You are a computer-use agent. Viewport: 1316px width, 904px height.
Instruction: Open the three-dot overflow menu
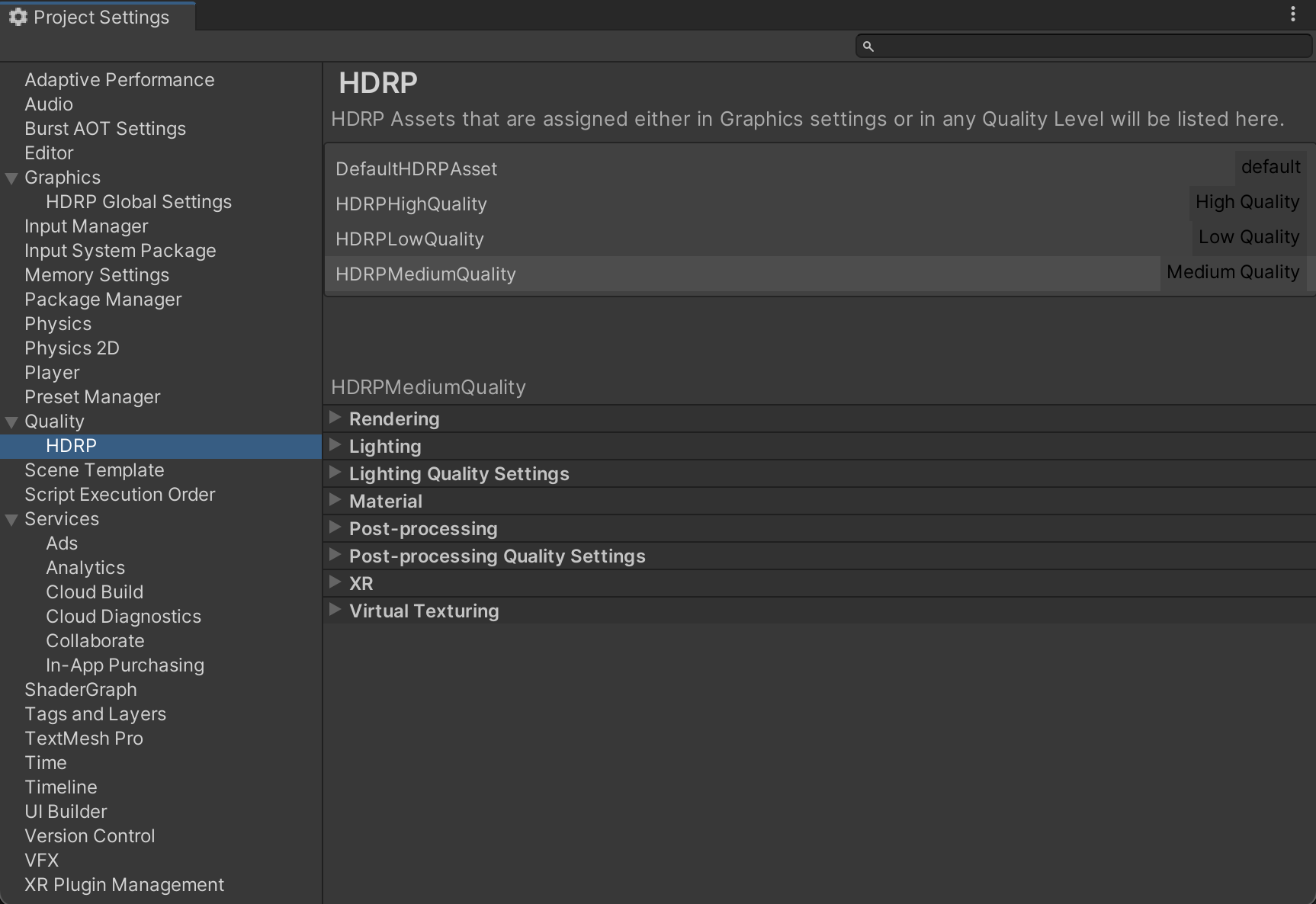point(1293,13)
